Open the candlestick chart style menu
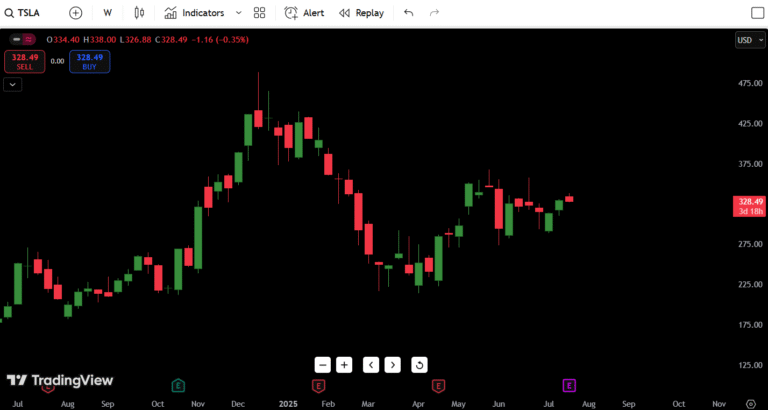Screen dimensions: 768x410 (x=140, y=13)
